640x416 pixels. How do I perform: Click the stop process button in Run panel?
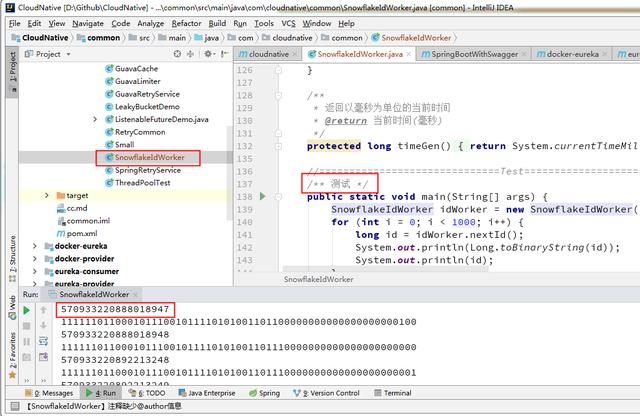click(x=27, y=326)
